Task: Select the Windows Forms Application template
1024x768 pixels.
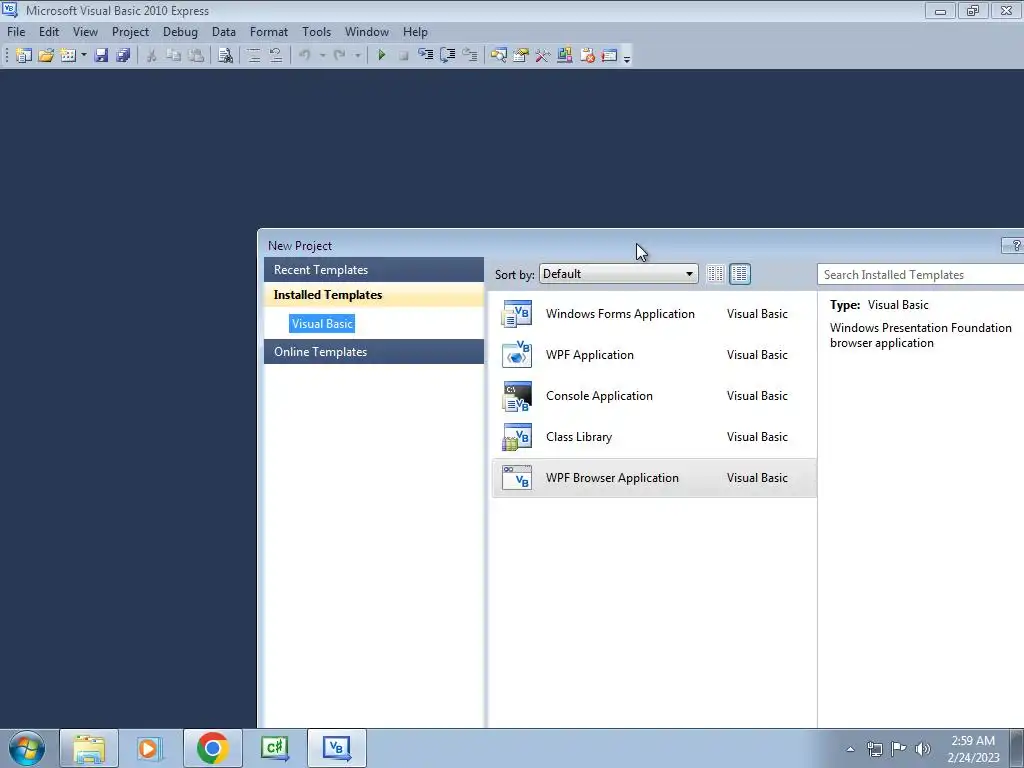Action: (x=654, y=314)
